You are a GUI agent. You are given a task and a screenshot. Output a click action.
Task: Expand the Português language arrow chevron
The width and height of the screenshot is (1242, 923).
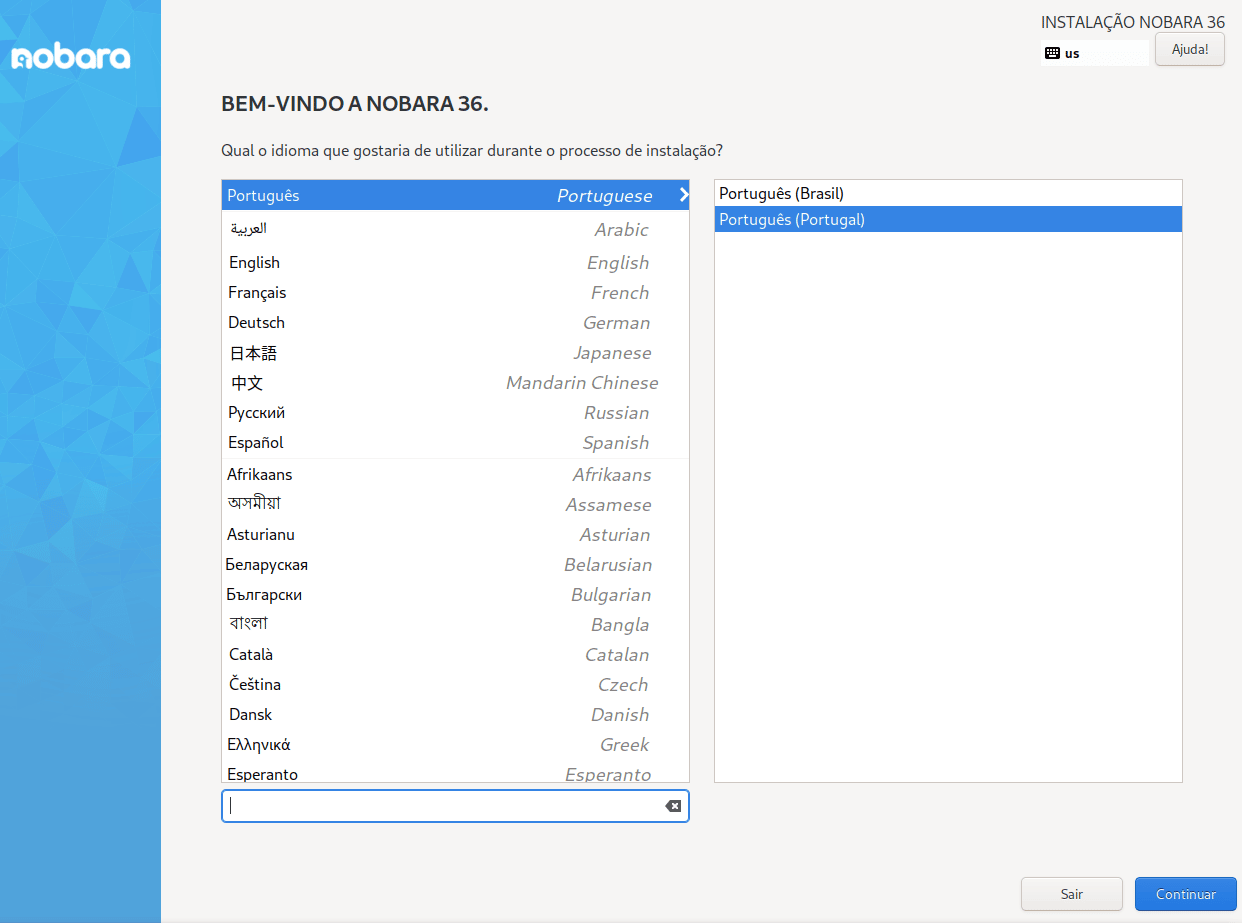[x=683, y=195]
